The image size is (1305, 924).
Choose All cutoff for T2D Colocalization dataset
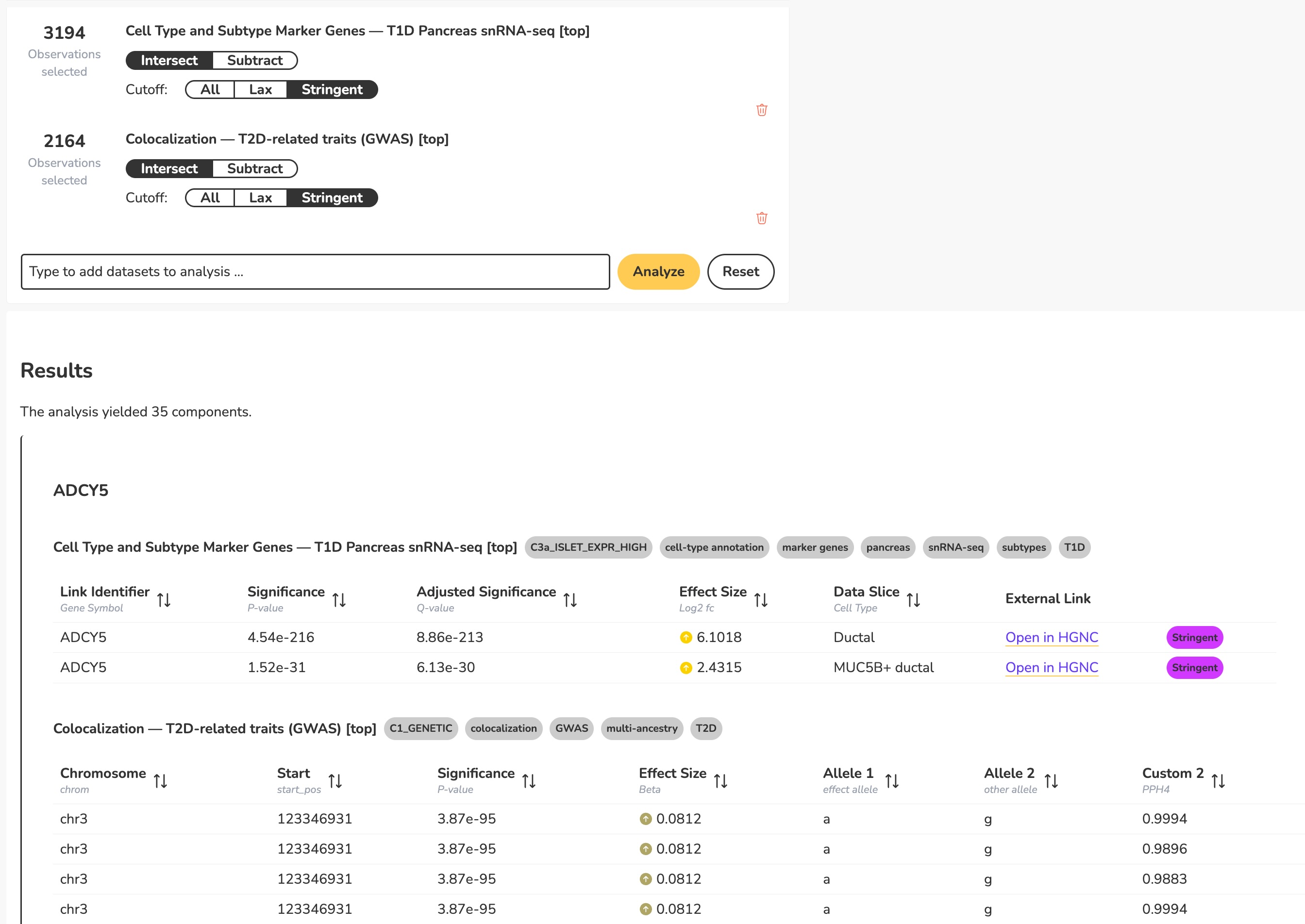[x=210, y=198]
